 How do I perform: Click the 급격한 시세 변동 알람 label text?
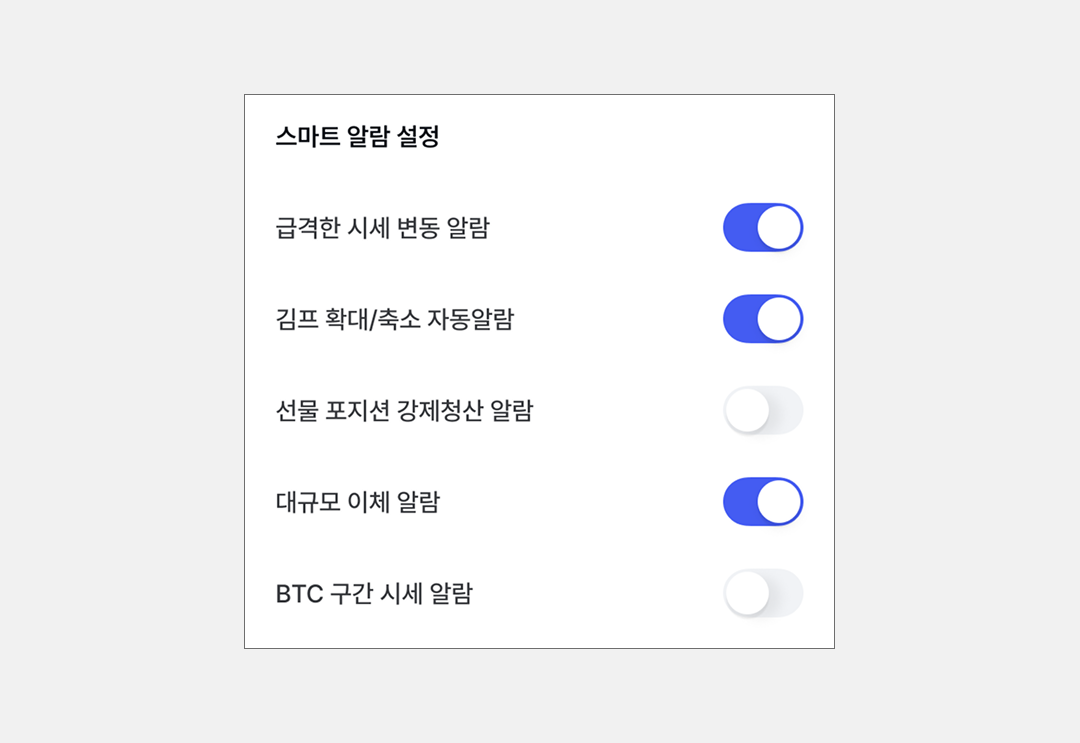click(x=383, y=228)
